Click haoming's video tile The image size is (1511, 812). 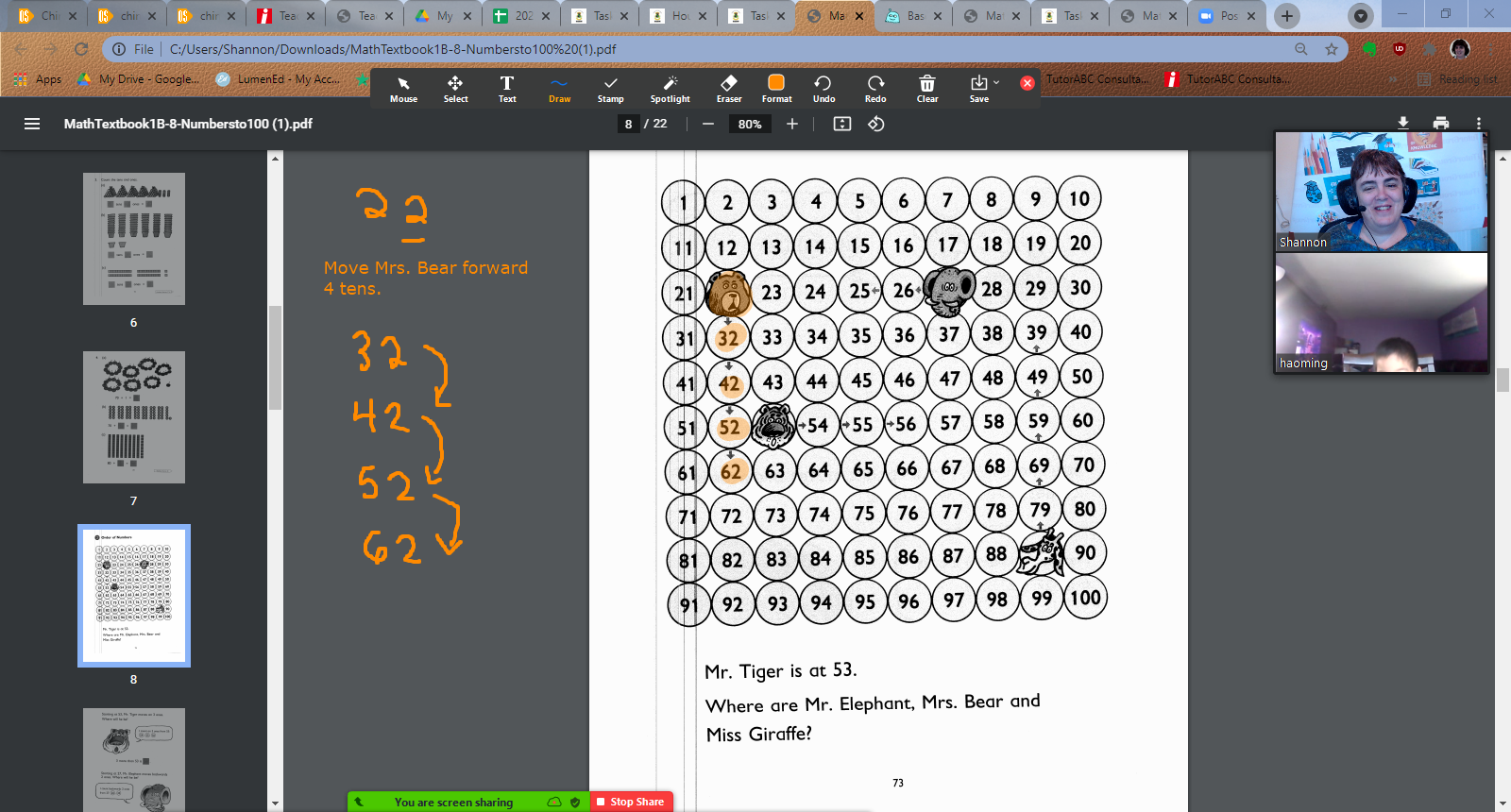[1381, 313]
